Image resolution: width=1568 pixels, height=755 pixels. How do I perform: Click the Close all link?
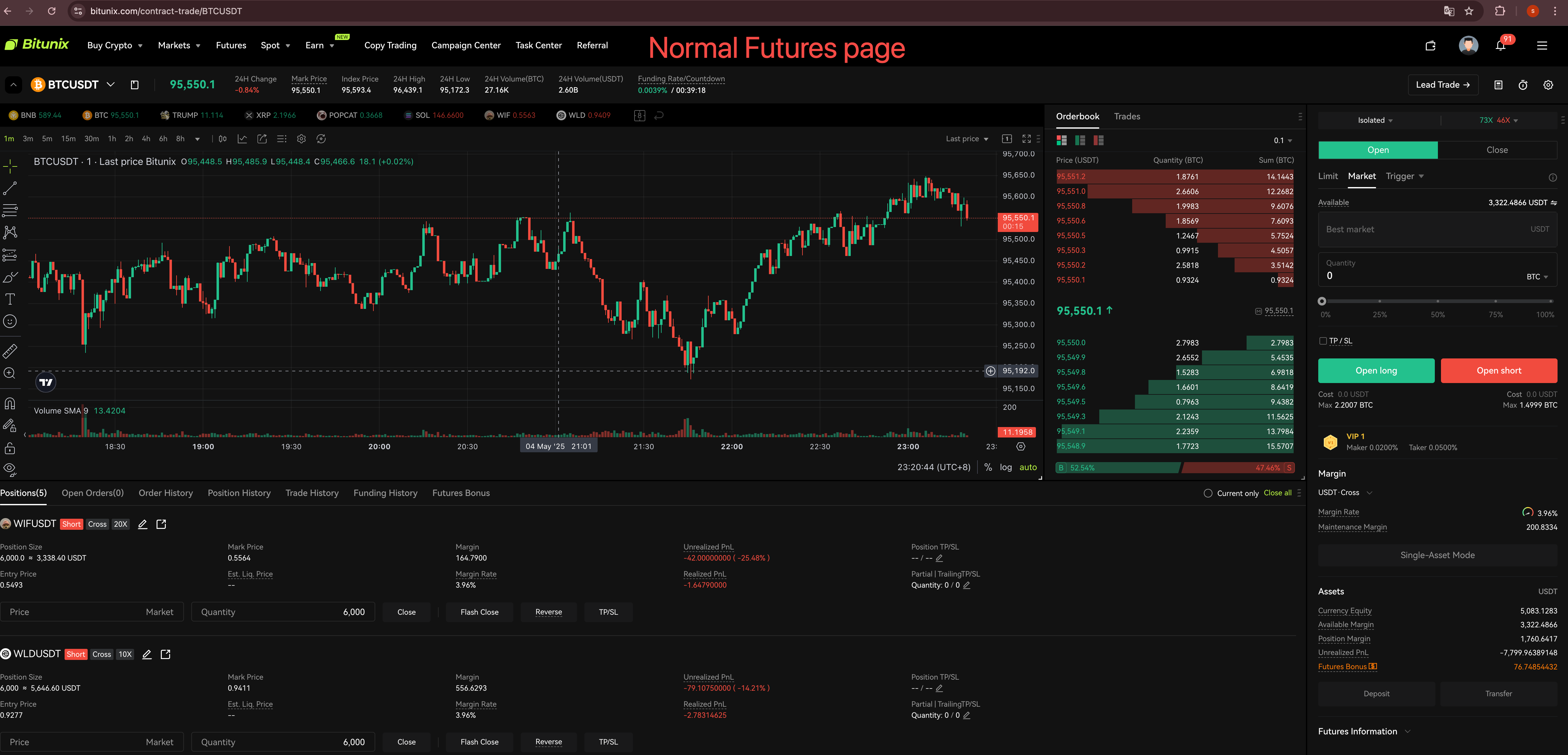1277,493
